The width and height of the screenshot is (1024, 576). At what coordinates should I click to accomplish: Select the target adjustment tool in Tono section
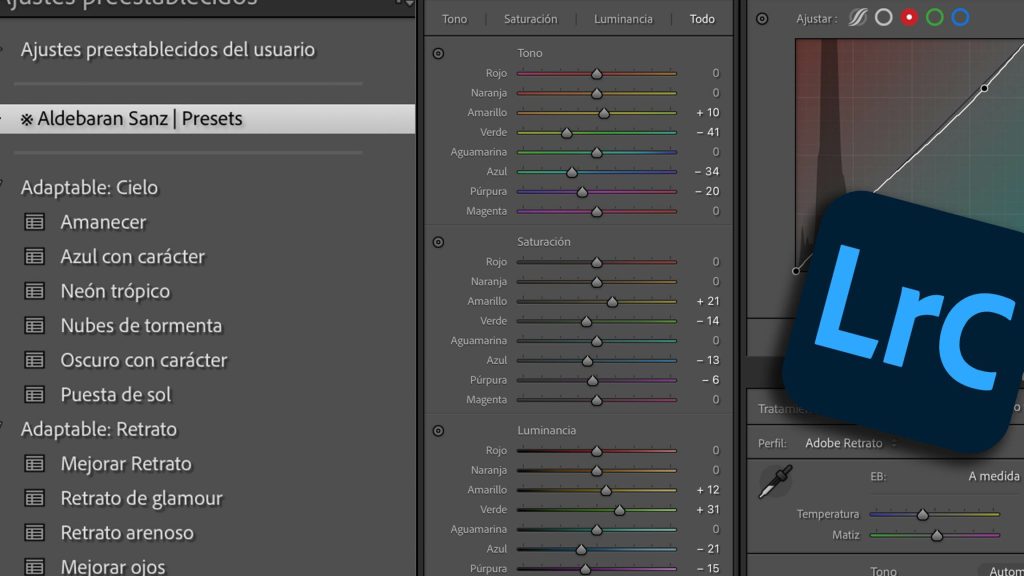438,53
